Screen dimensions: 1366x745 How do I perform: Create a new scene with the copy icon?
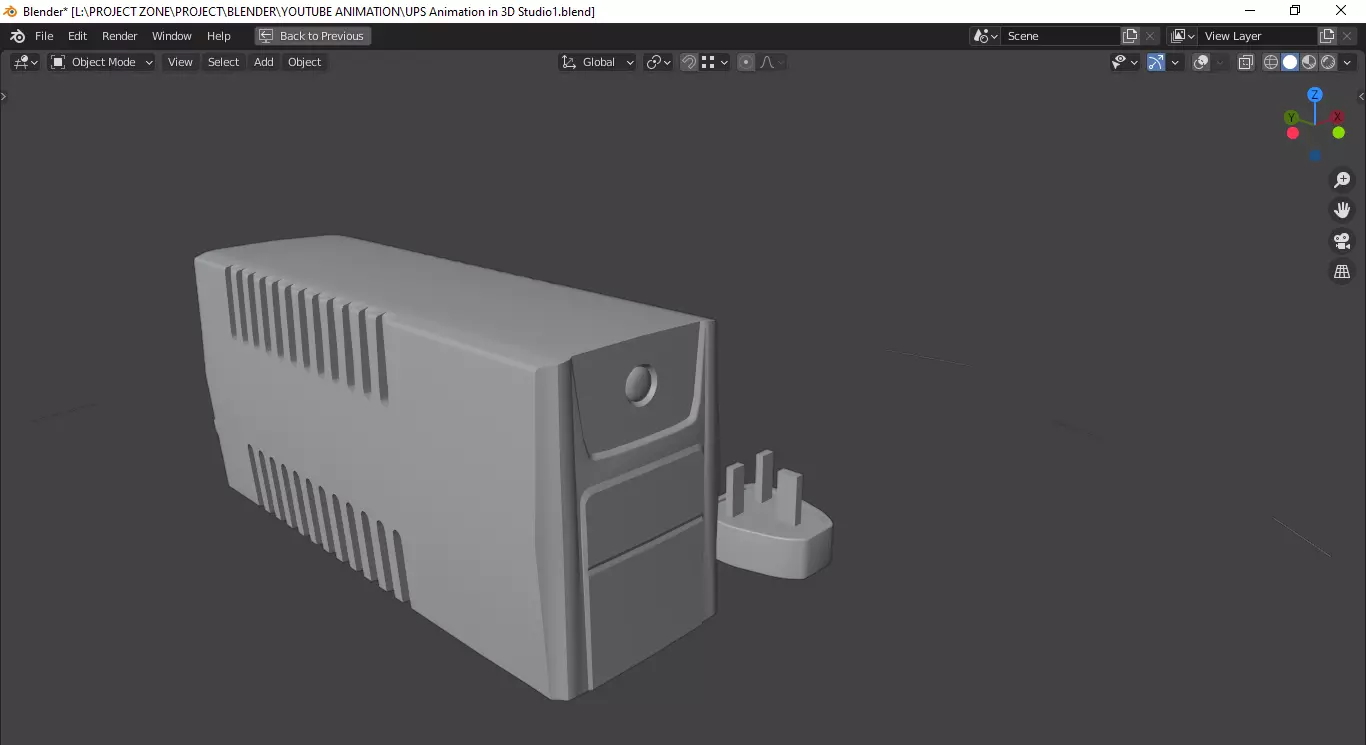pos(1130,36)
